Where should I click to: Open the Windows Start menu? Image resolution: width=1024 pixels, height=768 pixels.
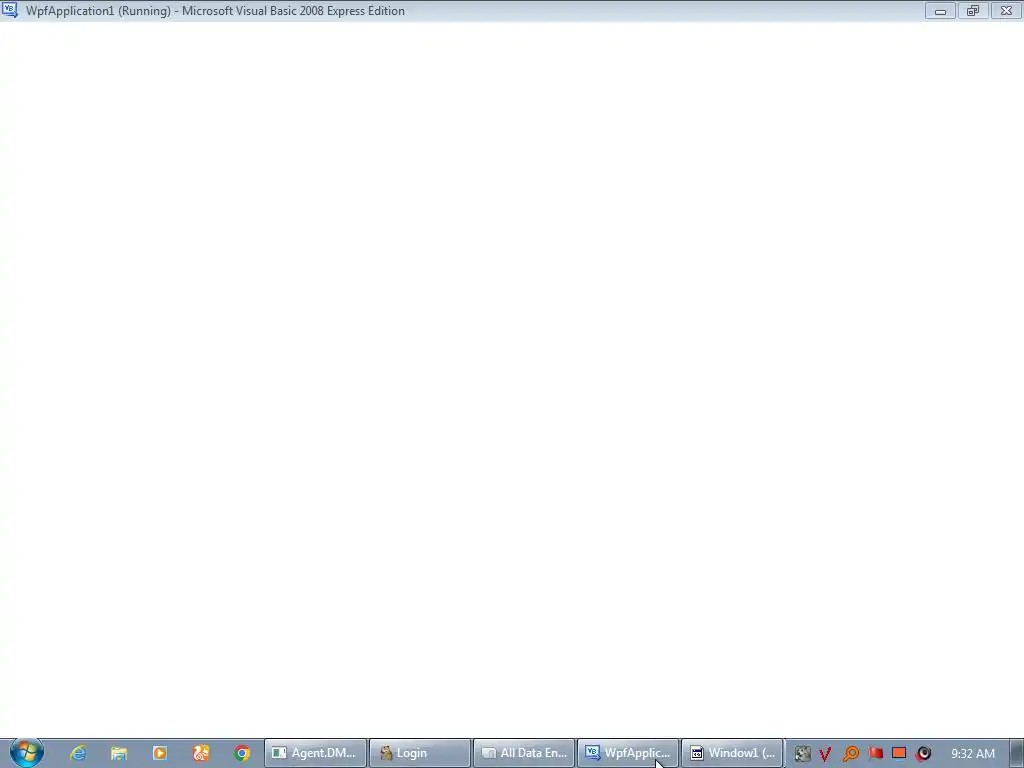point(26,752)
